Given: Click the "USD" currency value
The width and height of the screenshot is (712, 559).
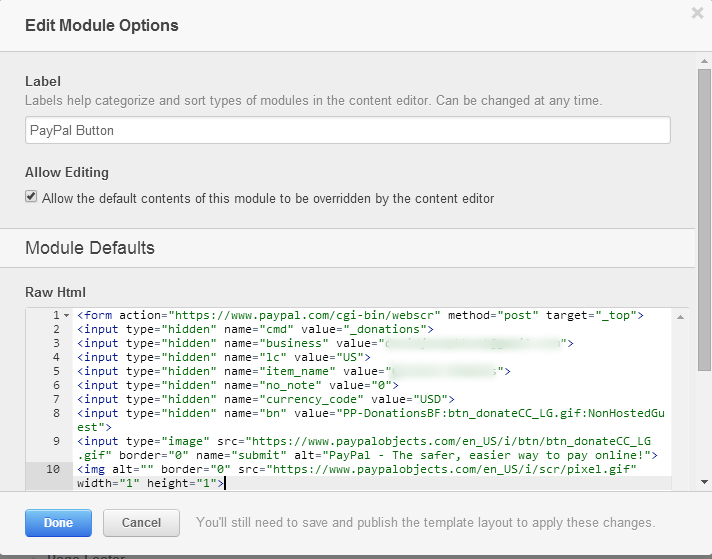Looking at the screenshot, I should tap(430, 400).
